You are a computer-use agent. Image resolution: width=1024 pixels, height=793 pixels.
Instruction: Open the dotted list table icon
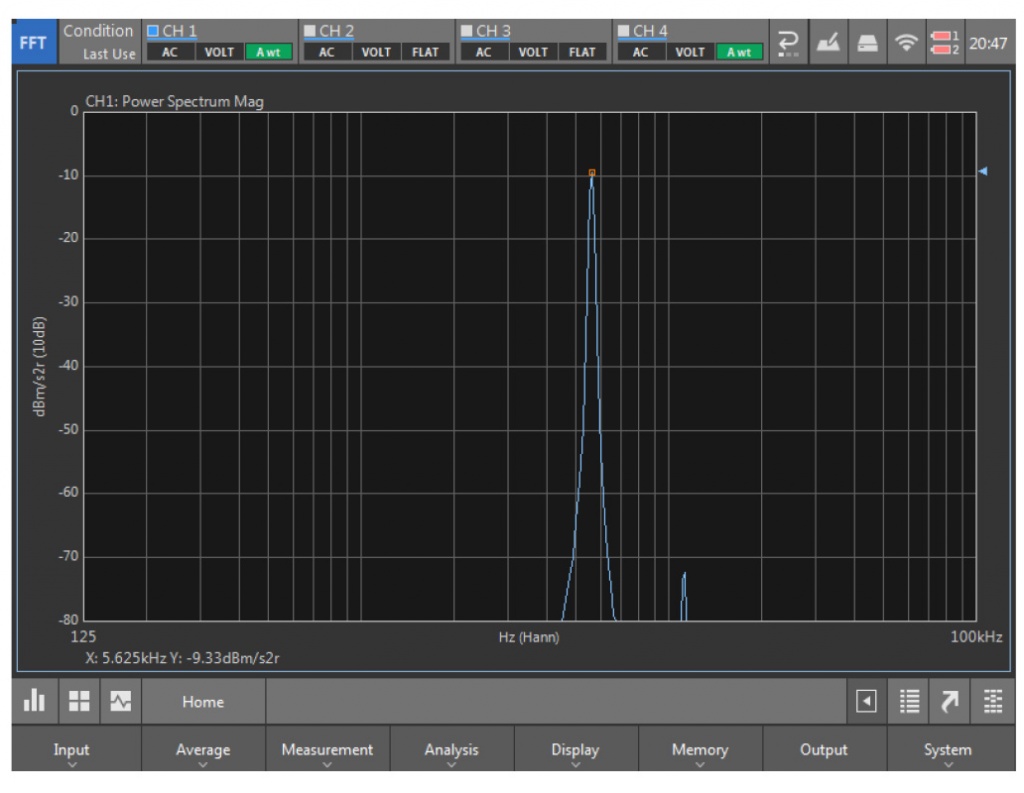point(993,702)
